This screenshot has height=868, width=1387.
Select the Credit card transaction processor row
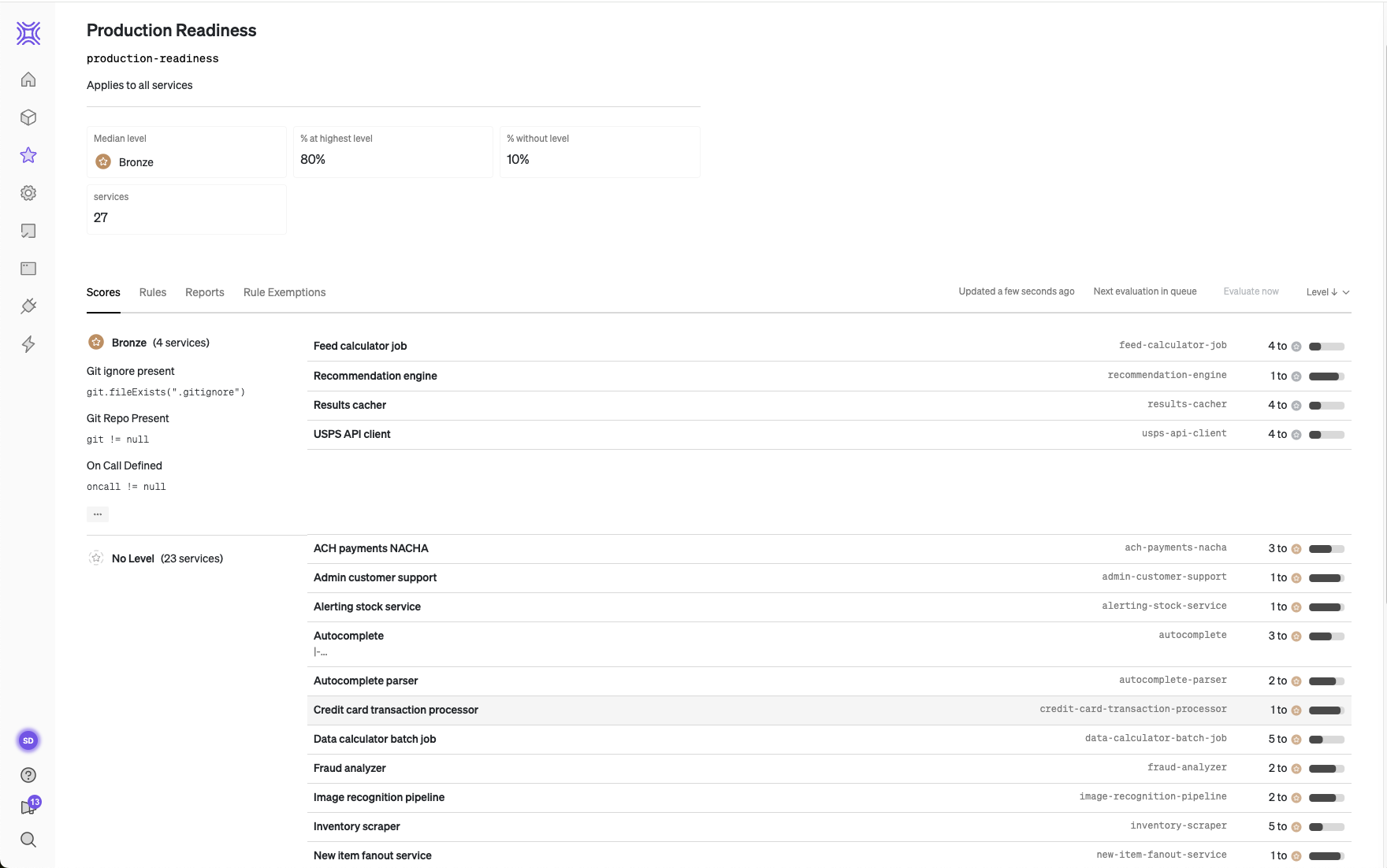coord(396,710)
